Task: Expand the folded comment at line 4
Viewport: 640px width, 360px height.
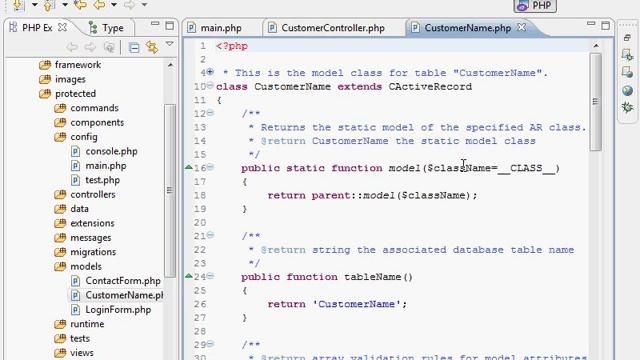Action: 210,72
